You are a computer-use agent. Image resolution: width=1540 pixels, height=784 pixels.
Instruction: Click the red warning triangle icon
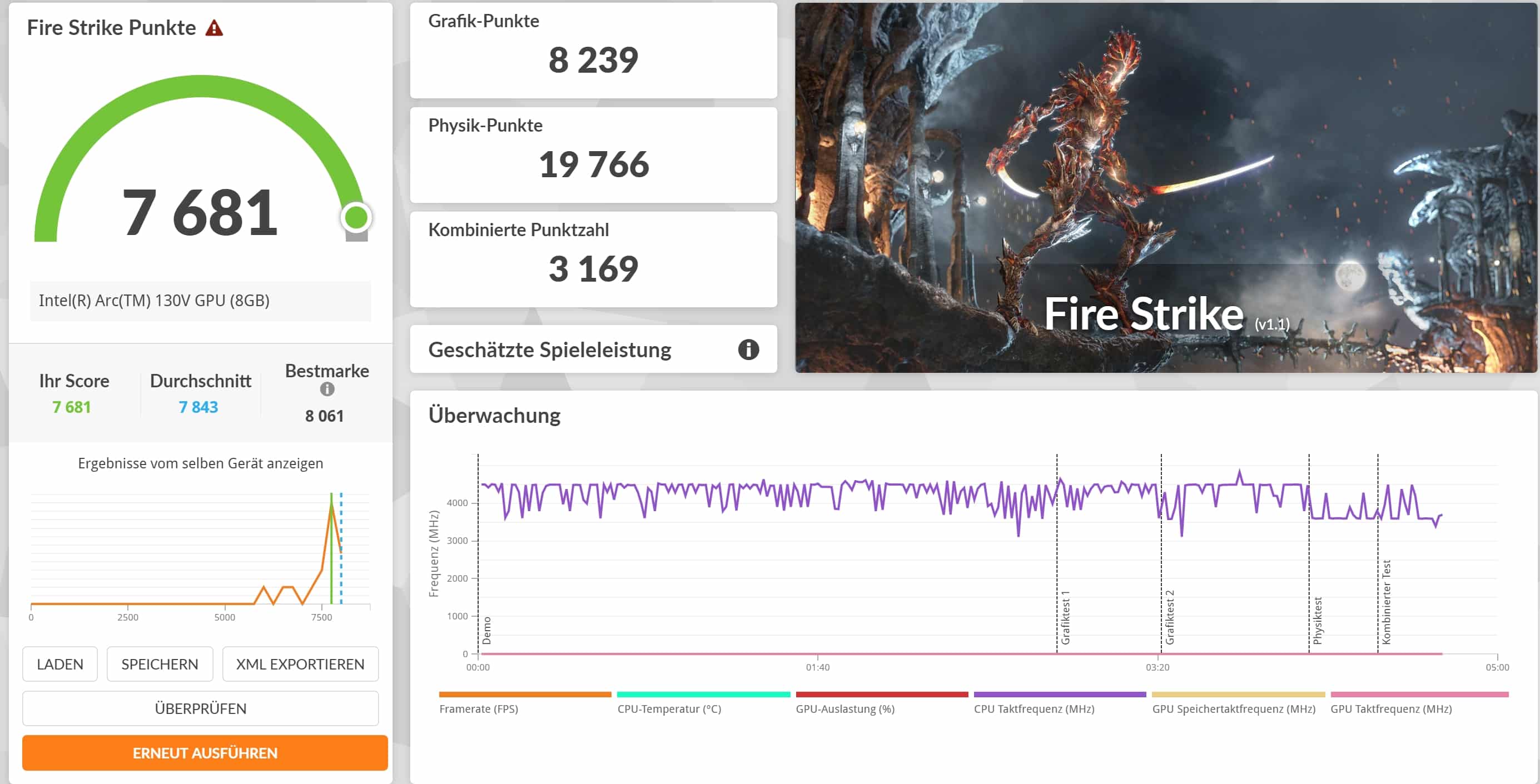click(214, 28)
